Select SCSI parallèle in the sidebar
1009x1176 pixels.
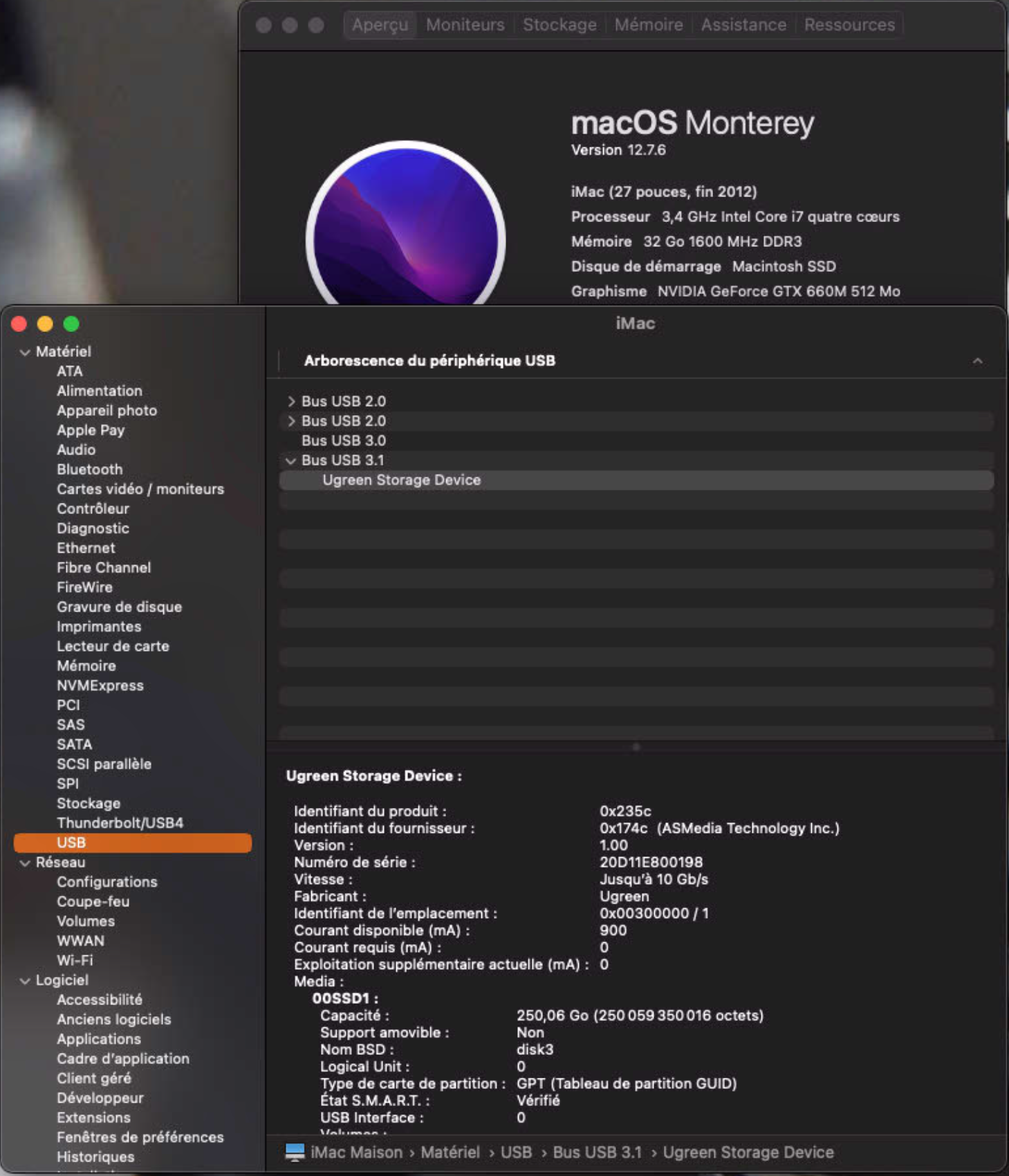(x=104, y=764)
